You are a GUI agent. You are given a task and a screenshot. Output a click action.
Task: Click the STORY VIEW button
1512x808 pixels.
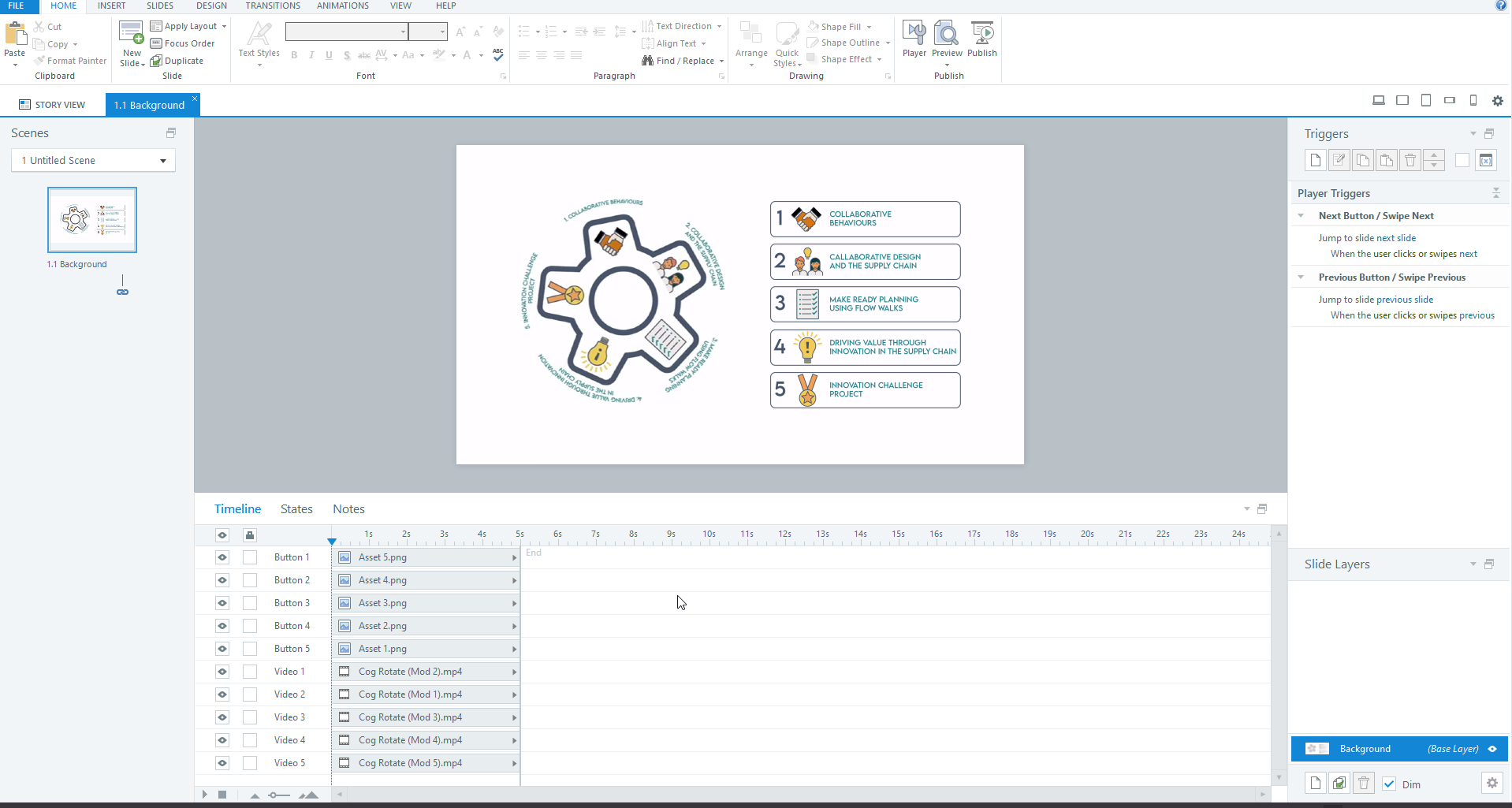52,105
